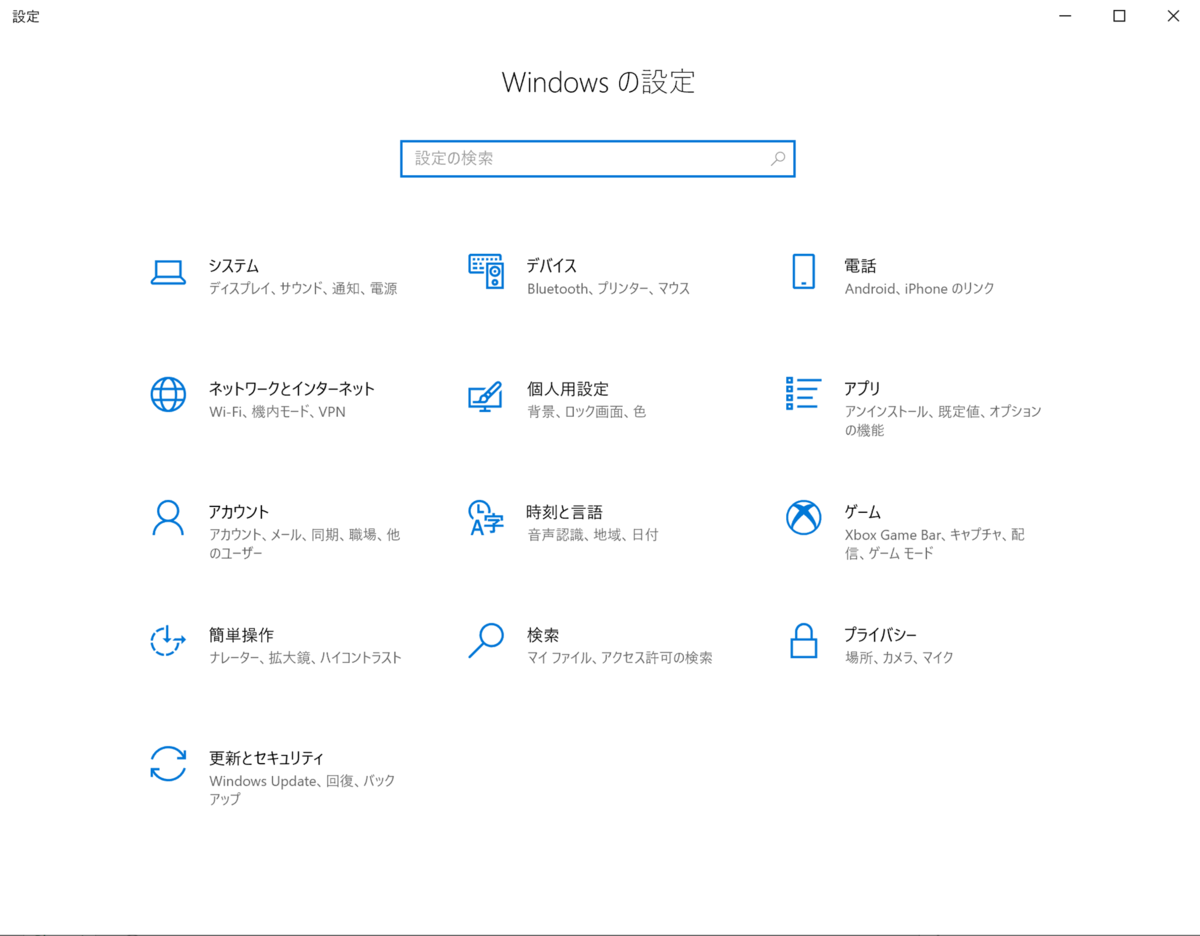1200x936 pixels.
Task: Open the ネットワークとインターネット title
Action: coord(292,389)
